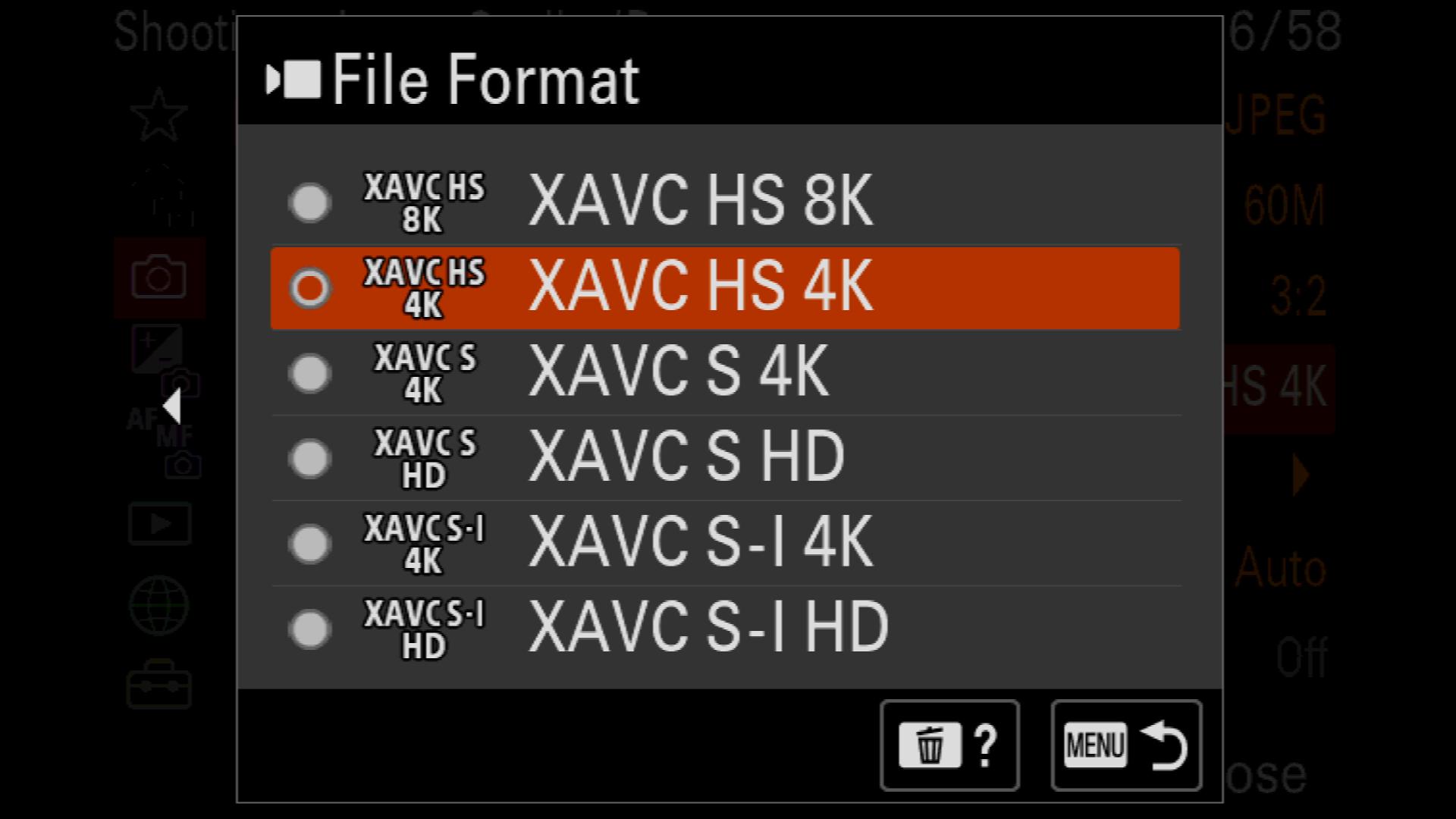This screenshot has width=1456, height=819.
Task: Open the toolbox setup menu tab
Action: (x=159, y=684)
